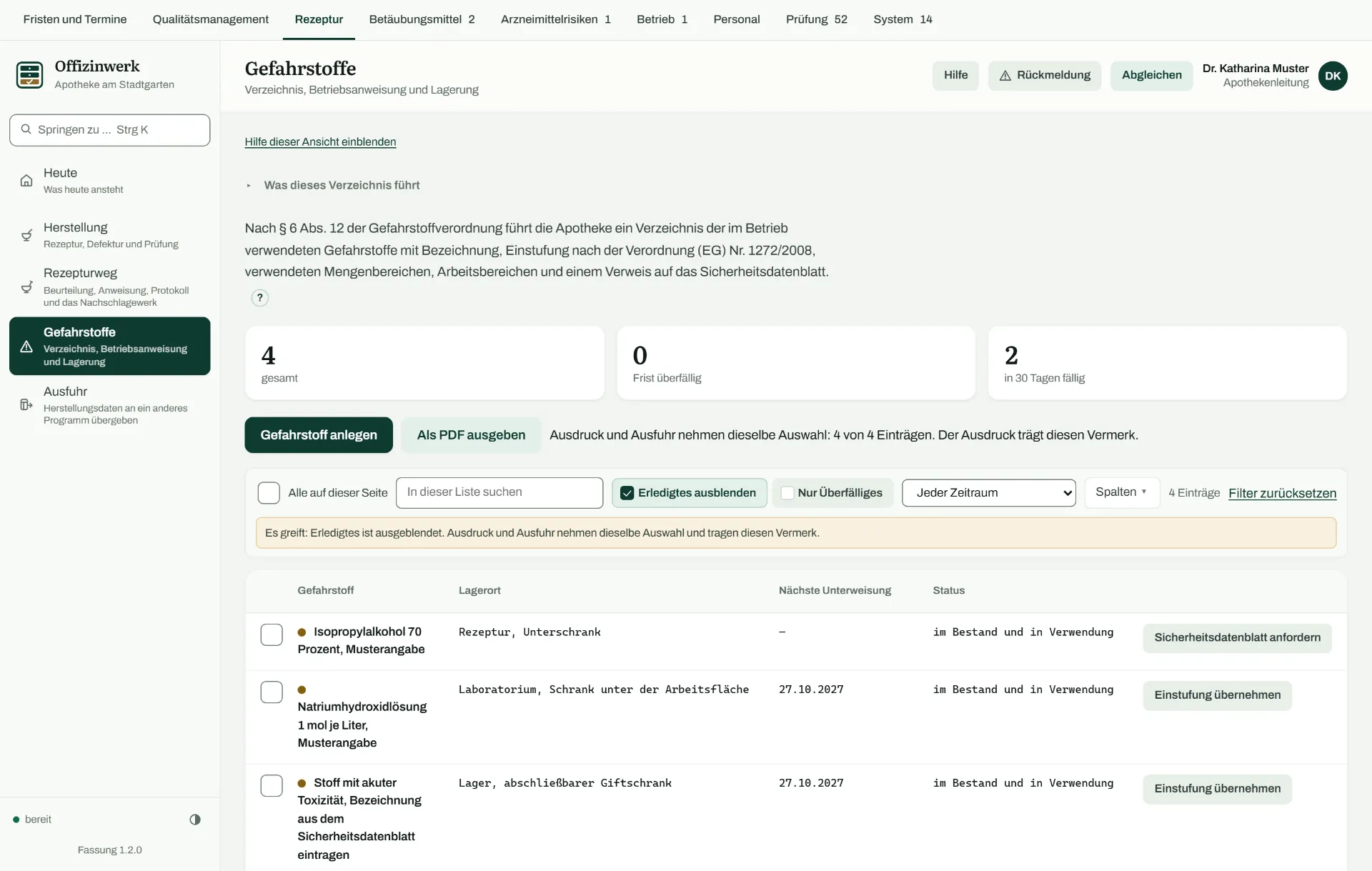Image resolution: width=1372 pixels, height=871 pixels.
Task: Go to the Prüfung tab
Action: click(x=817, y=19)
